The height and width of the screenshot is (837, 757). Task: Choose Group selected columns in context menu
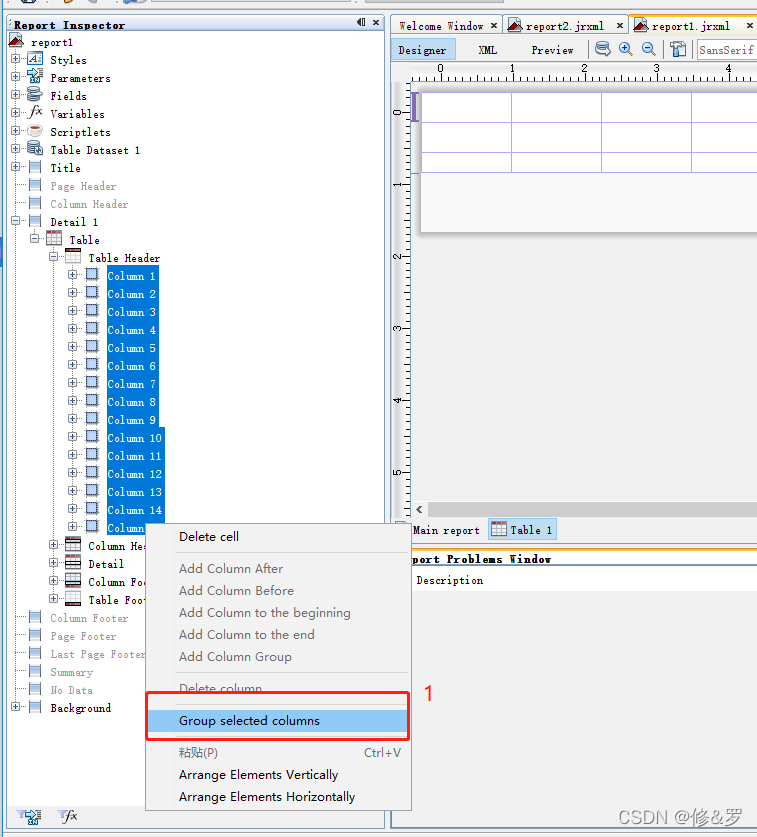coord(278,721)
